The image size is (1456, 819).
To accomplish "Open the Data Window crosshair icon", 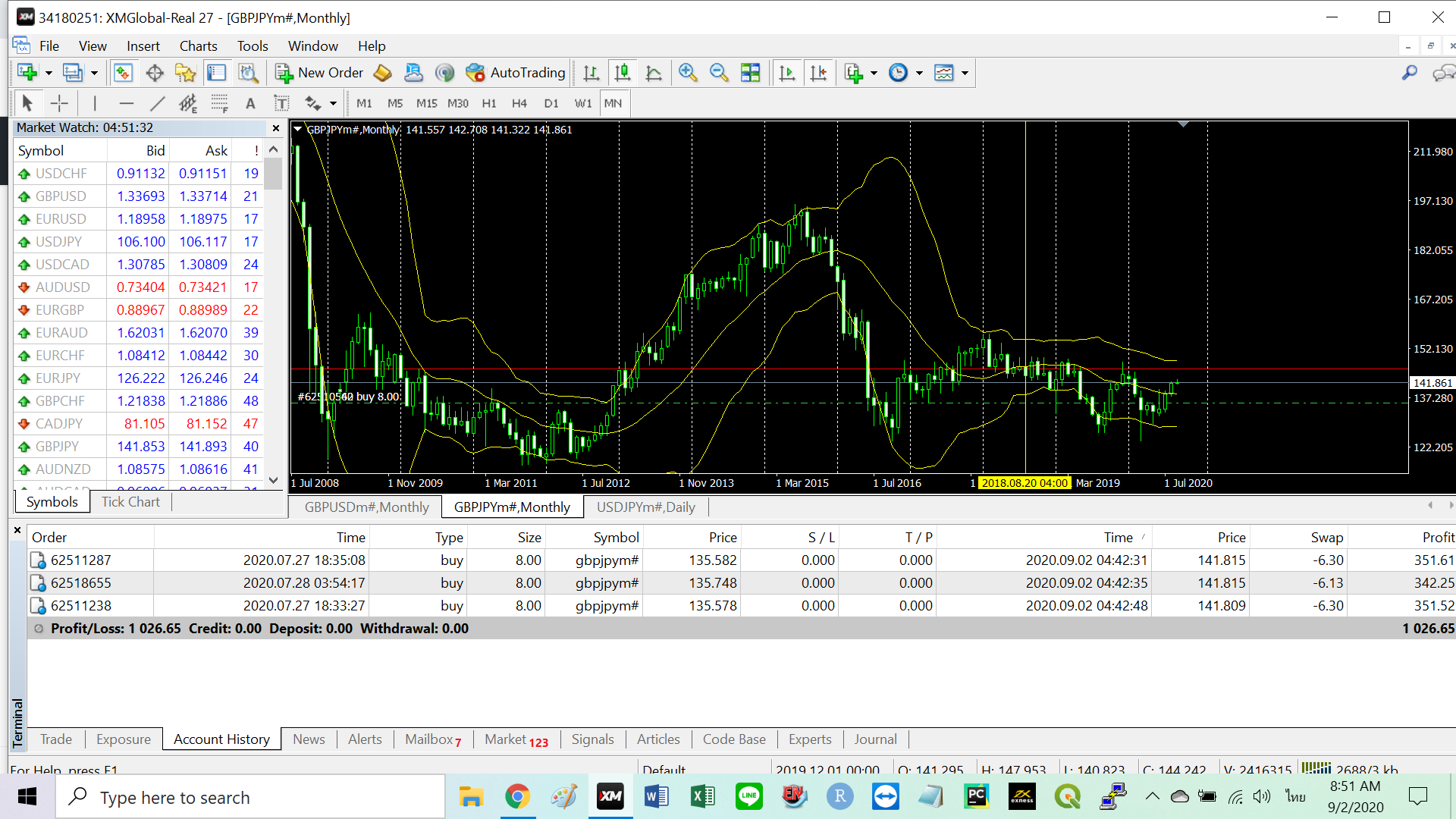I will click(x=155, y=73).
